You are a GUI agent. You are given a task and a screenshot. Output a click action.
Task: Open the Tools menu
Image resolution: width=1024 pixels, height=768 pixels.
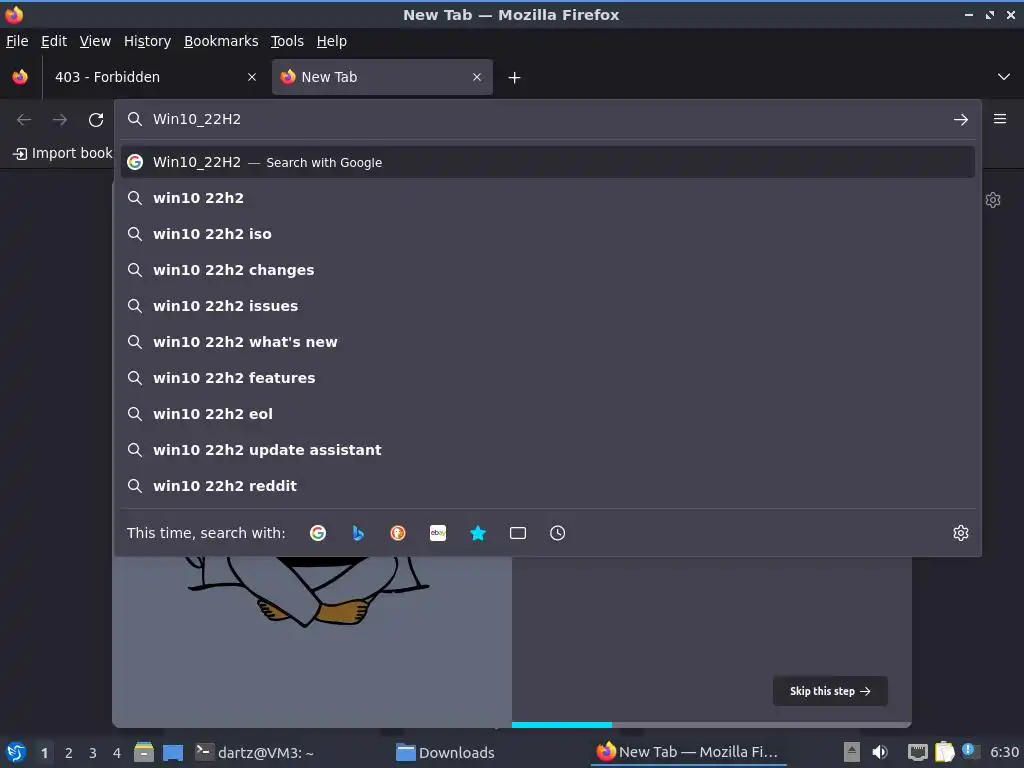(x=287, y=41)
